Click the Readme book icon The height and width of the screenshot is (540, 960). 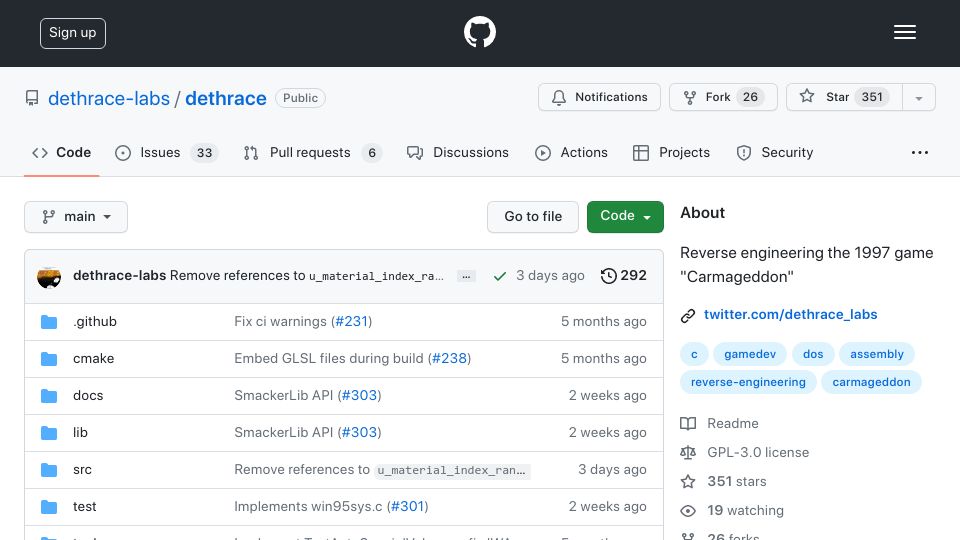point(688,424)
